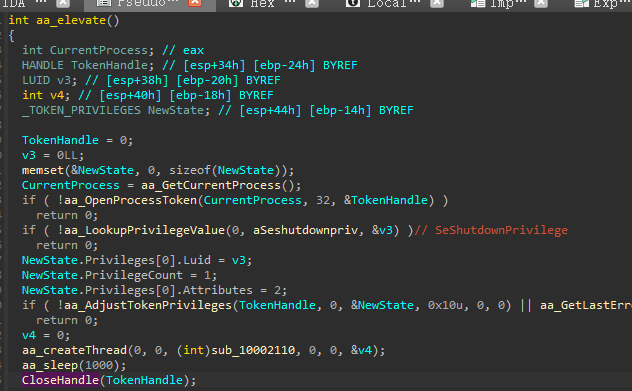
Task: Select the aa_OpenProcessToken call
Action: [131, 200]
